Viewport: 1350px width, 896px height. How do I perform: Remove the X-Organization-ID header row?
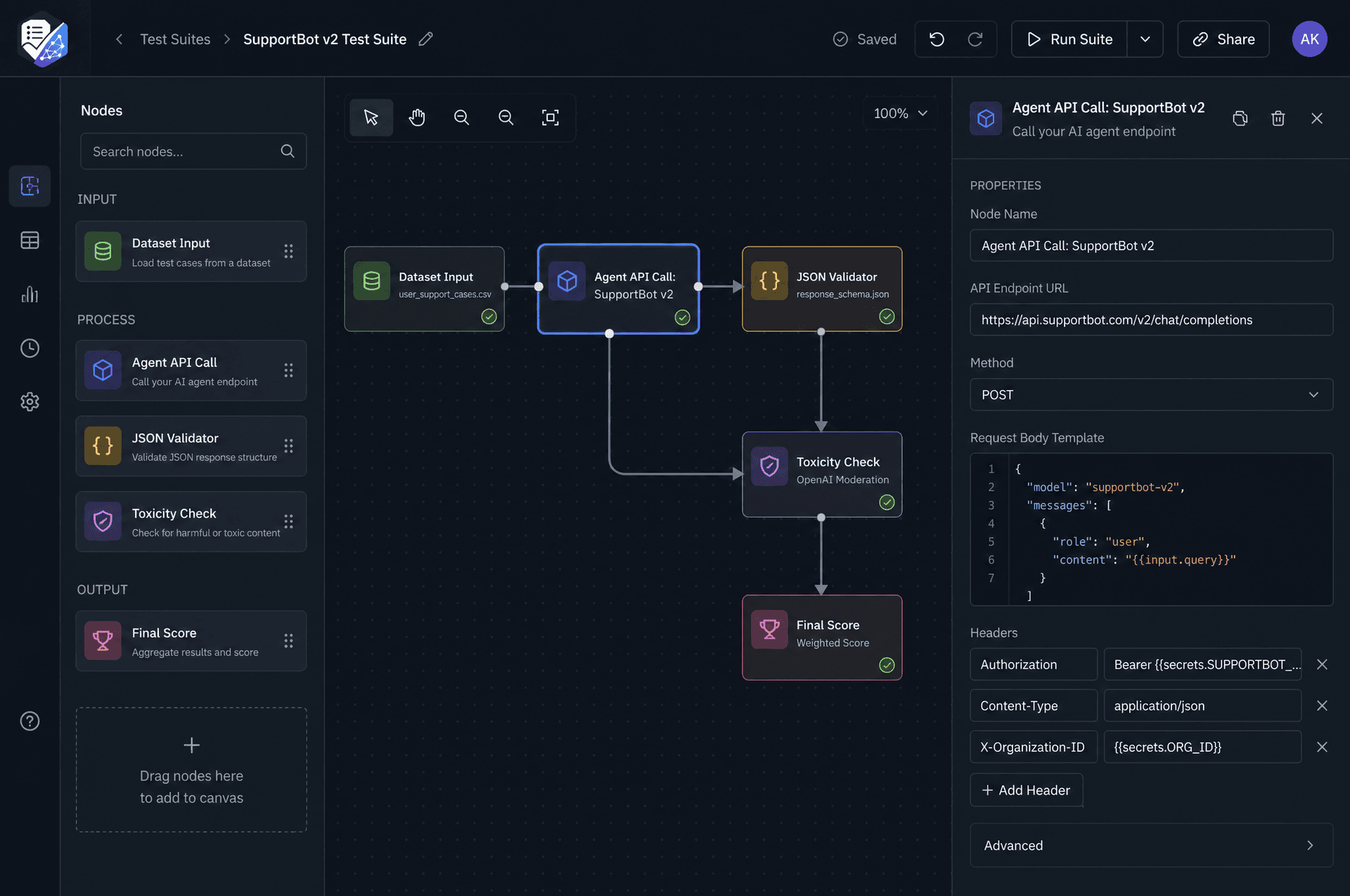point(1322,747)
